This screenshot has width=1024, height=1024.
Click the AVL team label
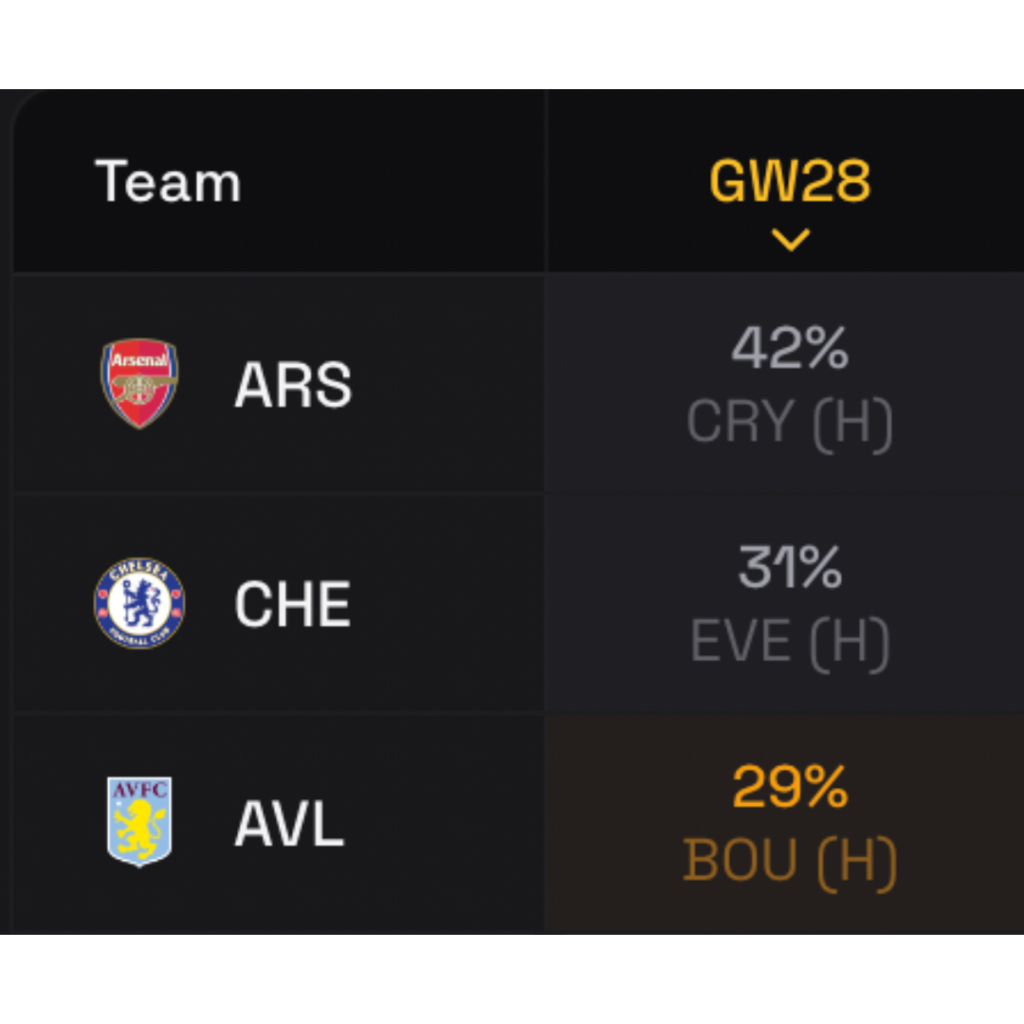click(288, 822)
